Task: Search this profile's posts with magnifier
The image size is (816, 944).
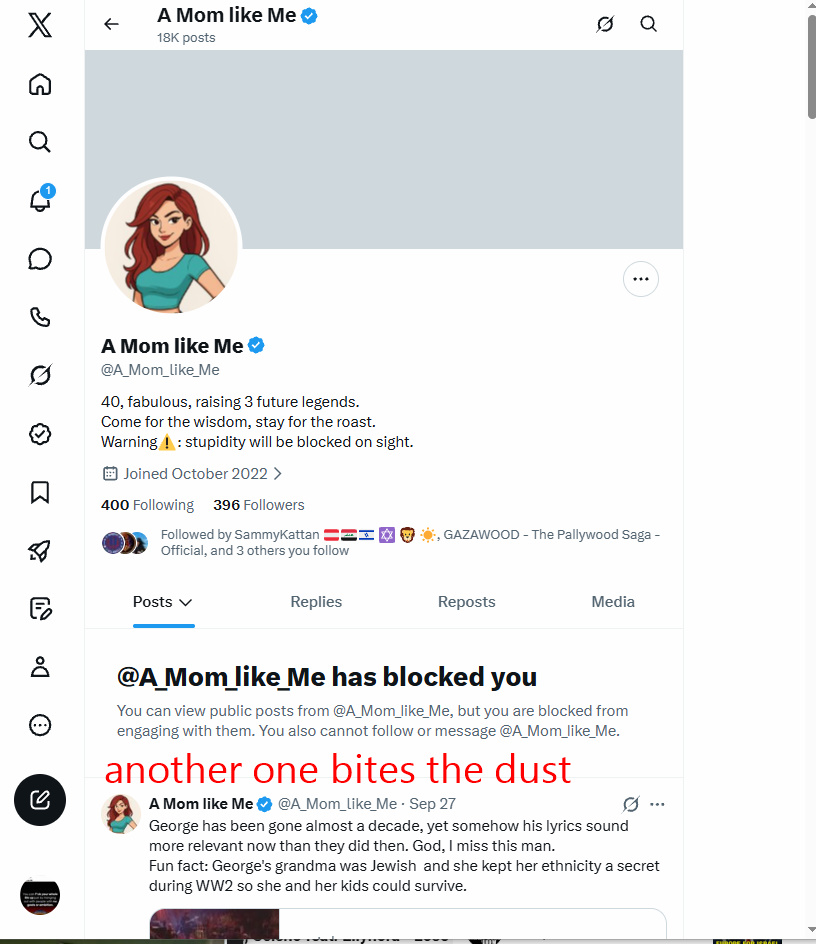Action: tap(648, 24)
